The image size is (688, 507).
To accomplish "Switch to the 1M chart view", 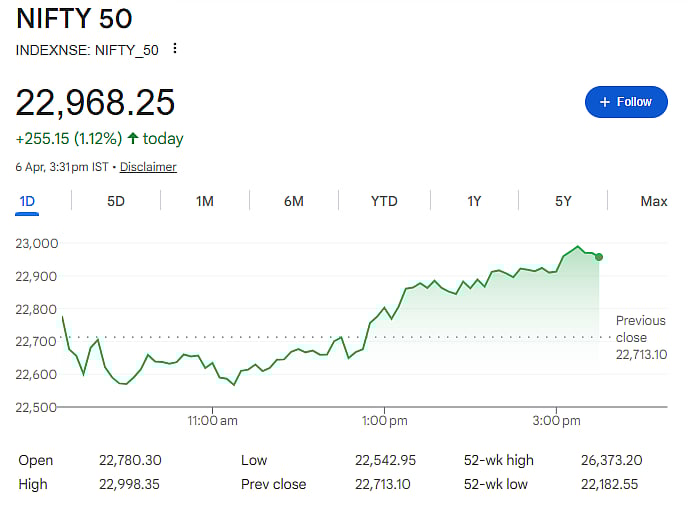I will pyautogui.click(x=205, y=201).
